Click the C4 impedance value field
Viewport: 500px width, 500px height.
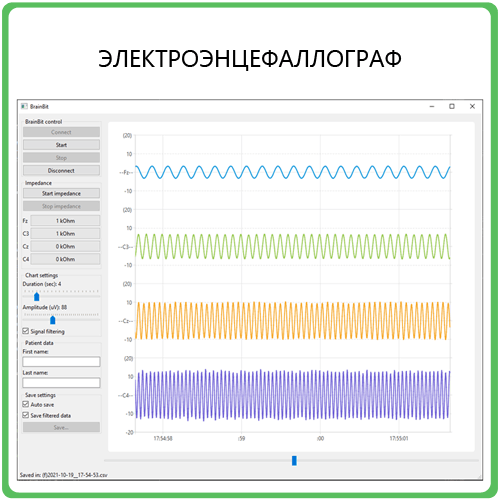tap(65, 259)
